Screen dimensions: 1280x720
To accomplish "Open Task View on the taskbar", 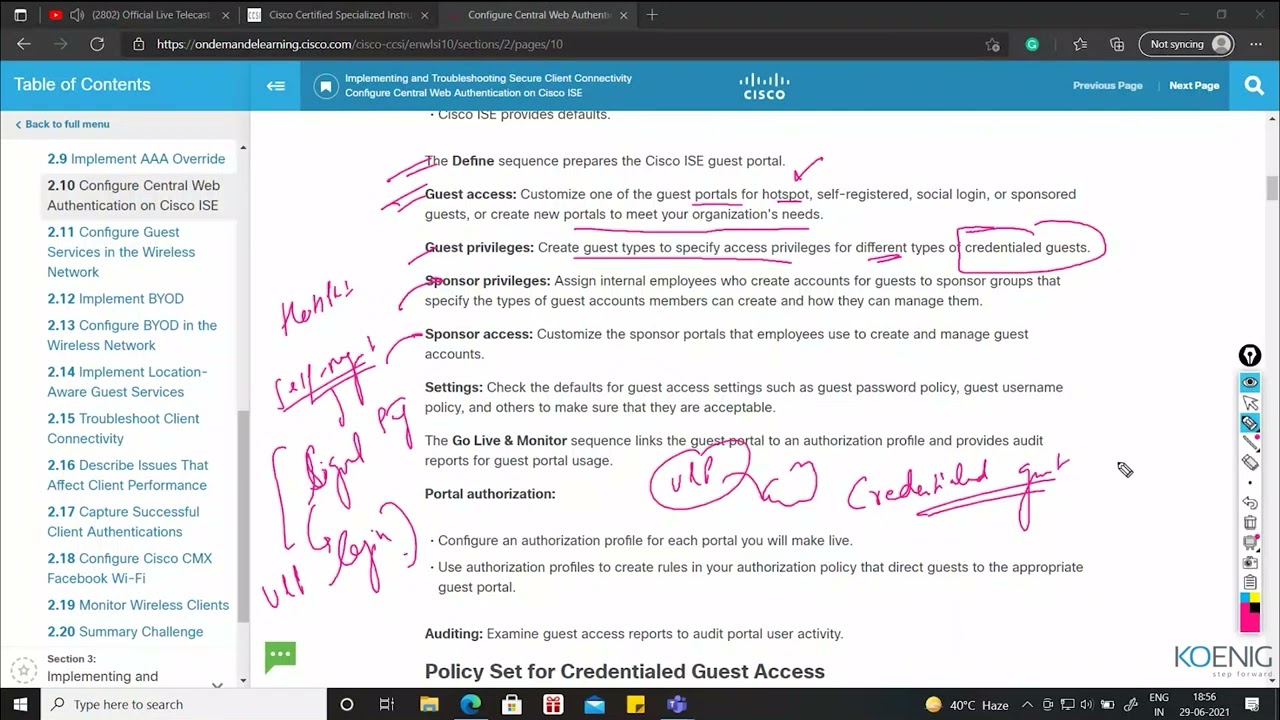I will click(387, 705).
